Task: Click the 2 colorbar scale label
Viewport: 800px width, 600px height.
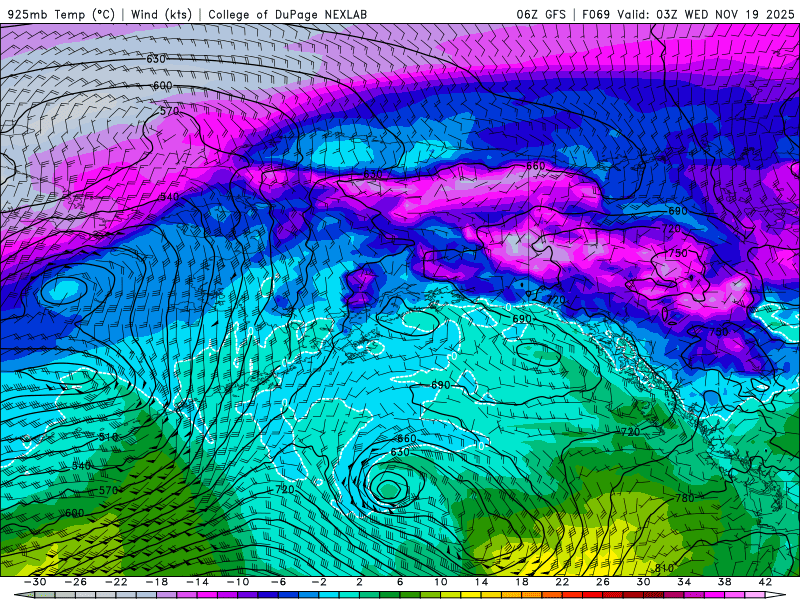Action: (359, 582)
